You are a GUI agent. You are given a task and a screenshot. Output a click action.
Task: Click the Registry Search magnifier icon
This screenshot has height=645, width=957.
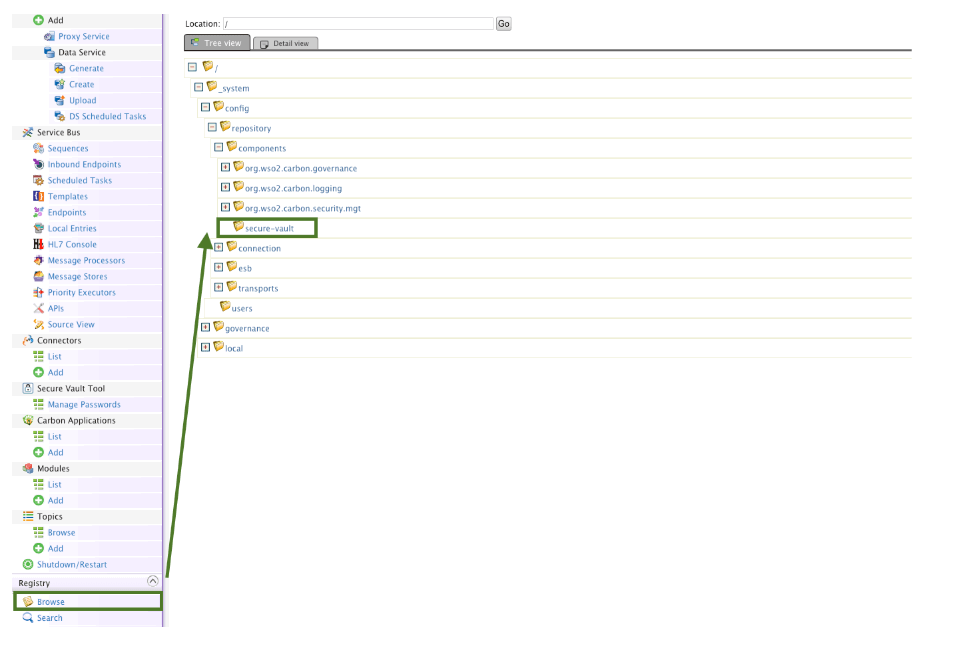tap(28, 618)
